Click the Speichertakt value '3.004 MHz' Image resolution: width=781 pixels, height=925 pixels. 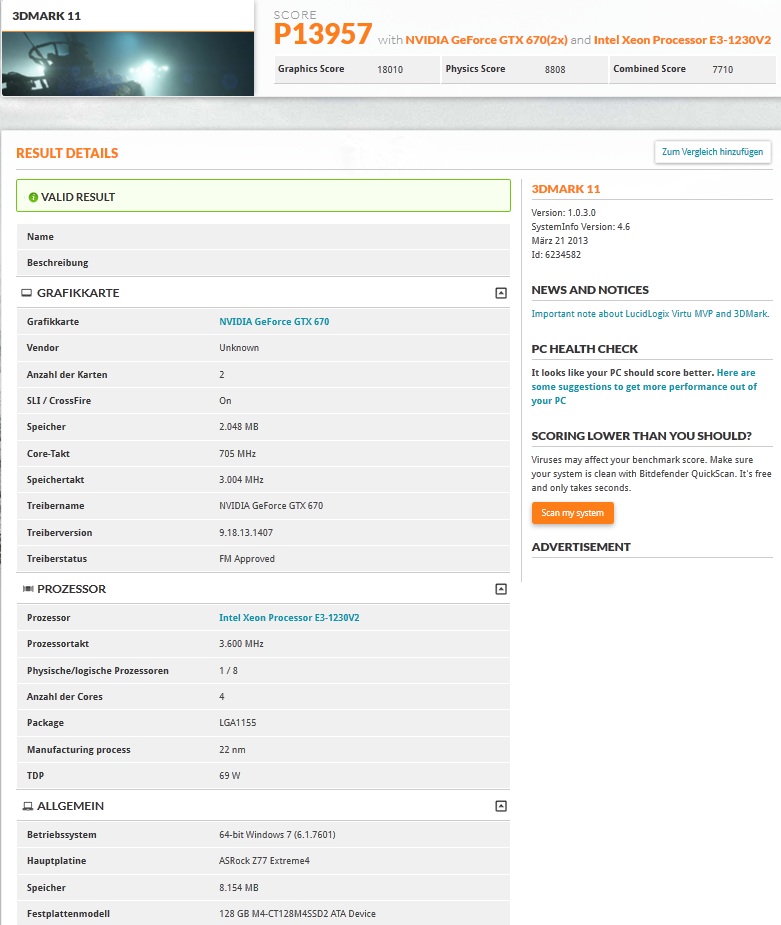click(241, 480)
